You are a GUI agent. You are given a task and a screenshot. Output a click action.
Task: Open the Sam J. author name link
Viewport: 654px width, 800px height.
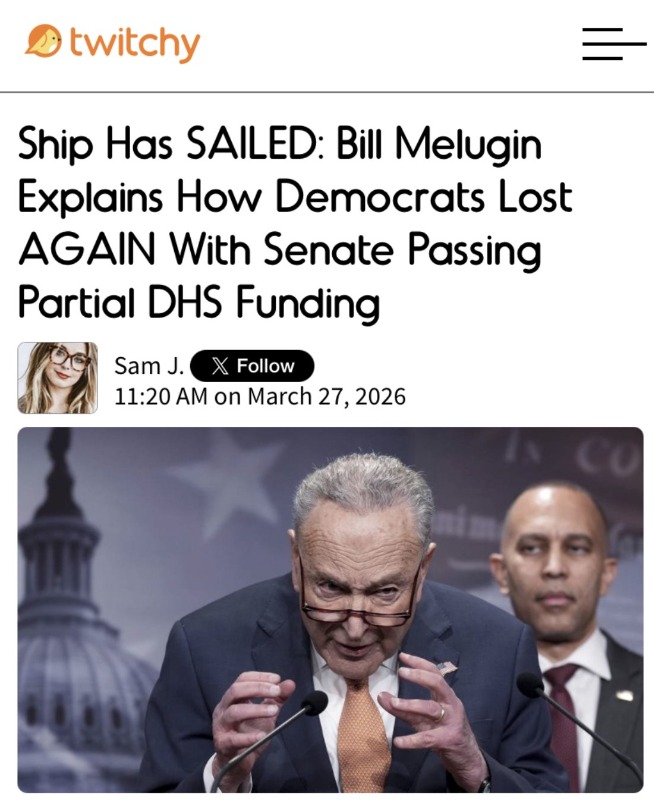149,365
